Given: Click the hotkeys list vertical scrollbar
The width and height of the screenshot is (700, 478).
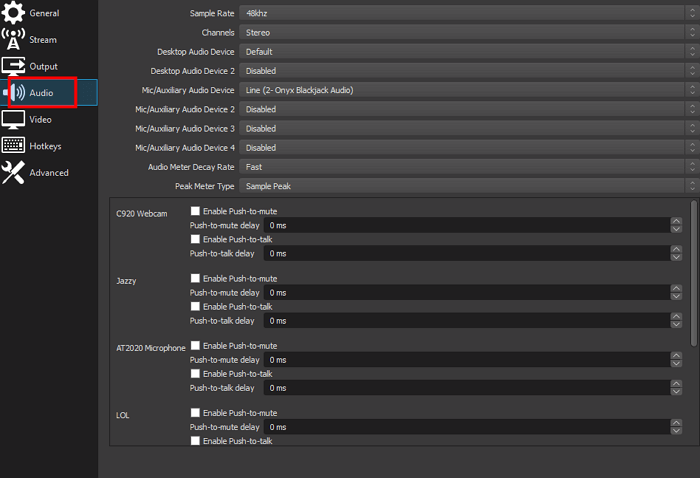Looking at the screenshot, I should [x=693, y=270].
